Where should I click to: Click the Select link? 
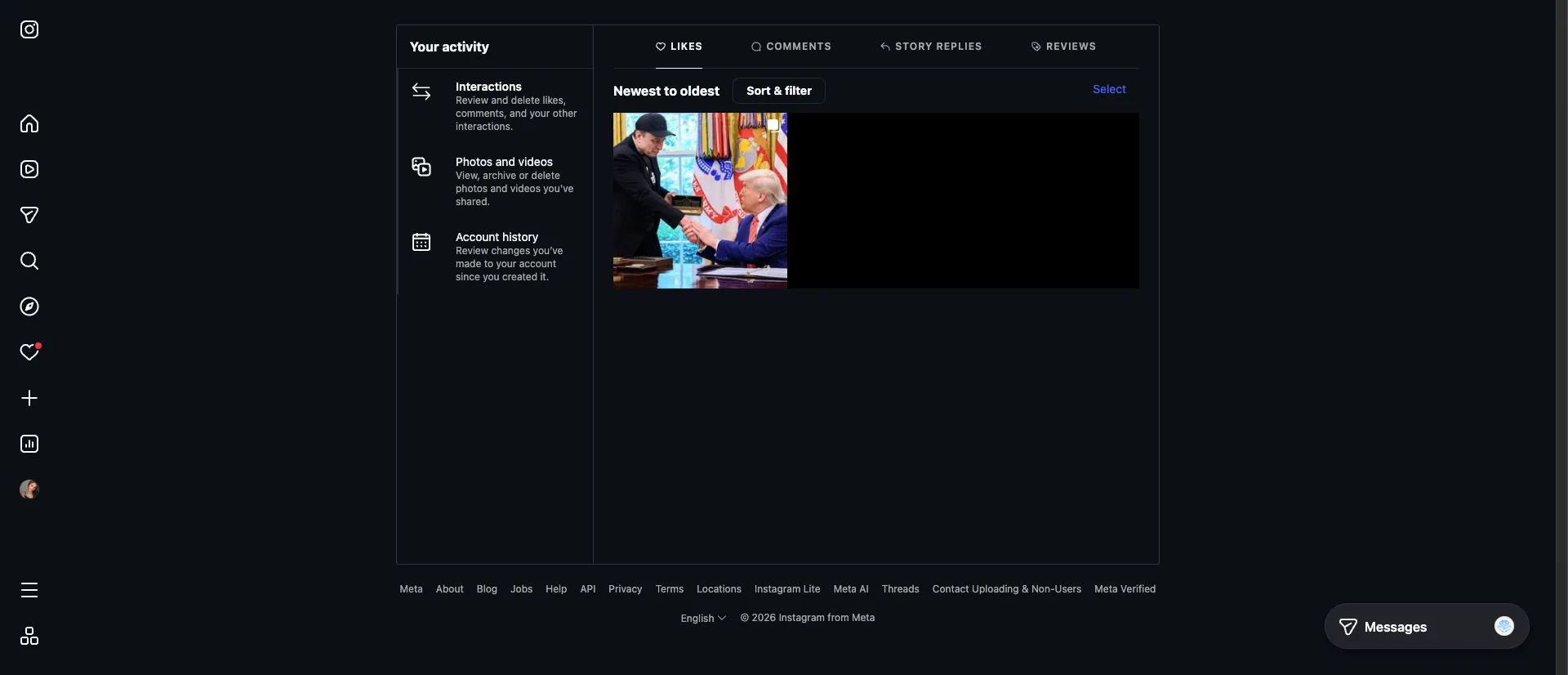[1108, 90]
